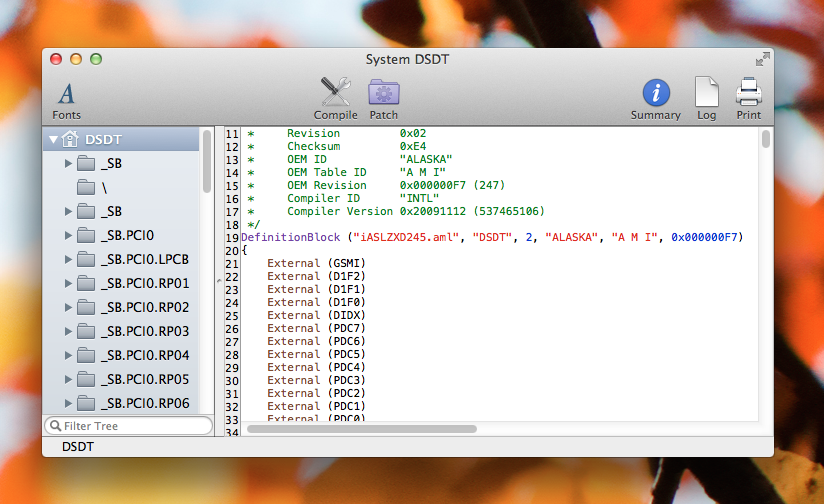Click the OEM Revision line

tap(396, 186)
